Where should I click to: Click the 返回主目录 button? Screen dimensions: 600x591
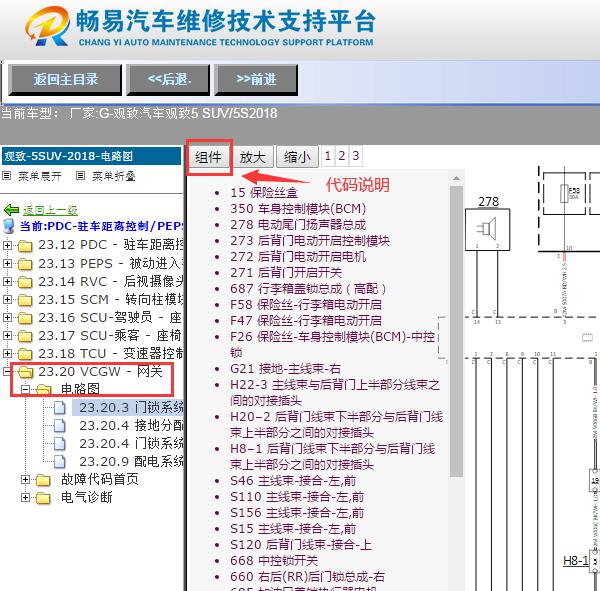[65, 80]
